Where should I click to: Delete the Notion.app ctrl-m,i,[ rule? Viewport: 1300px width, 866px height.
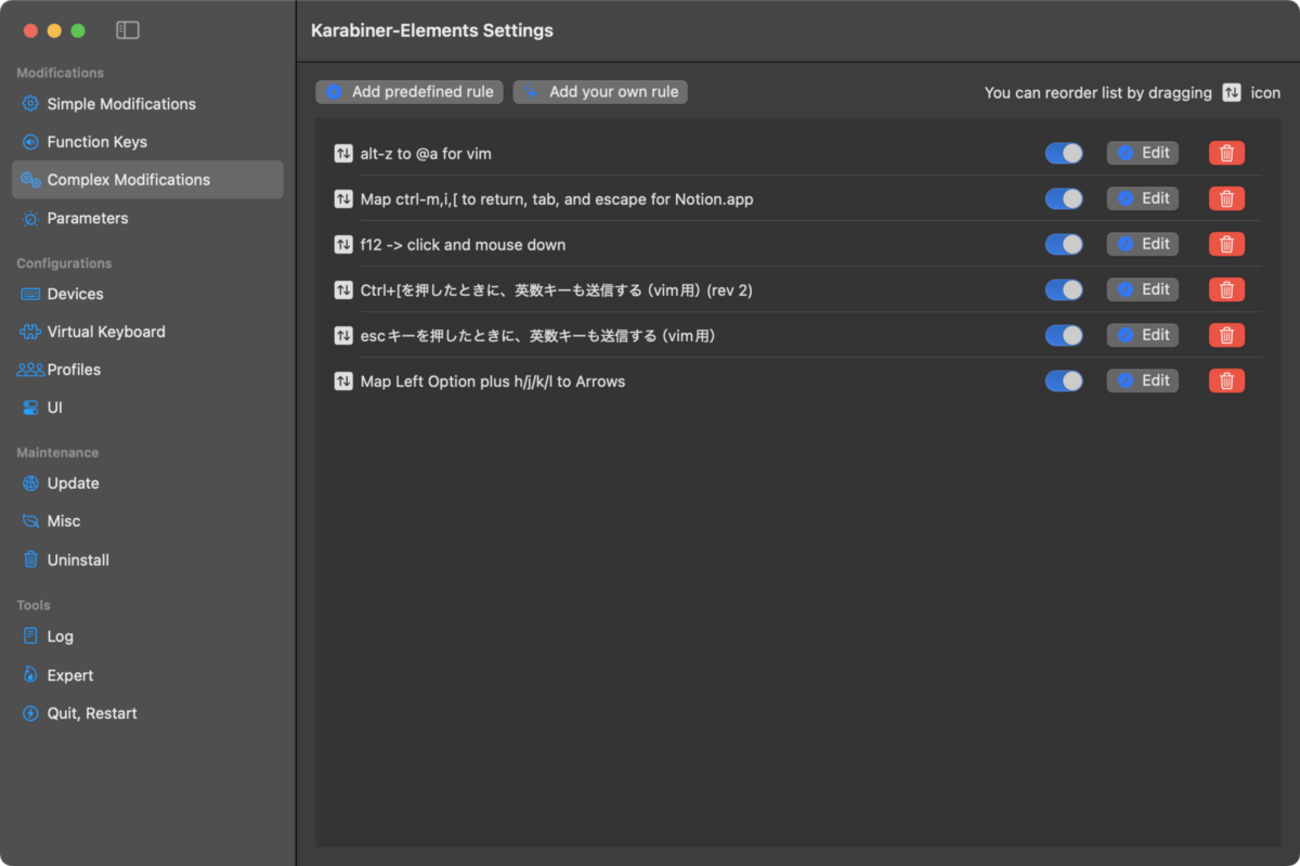1226,198
